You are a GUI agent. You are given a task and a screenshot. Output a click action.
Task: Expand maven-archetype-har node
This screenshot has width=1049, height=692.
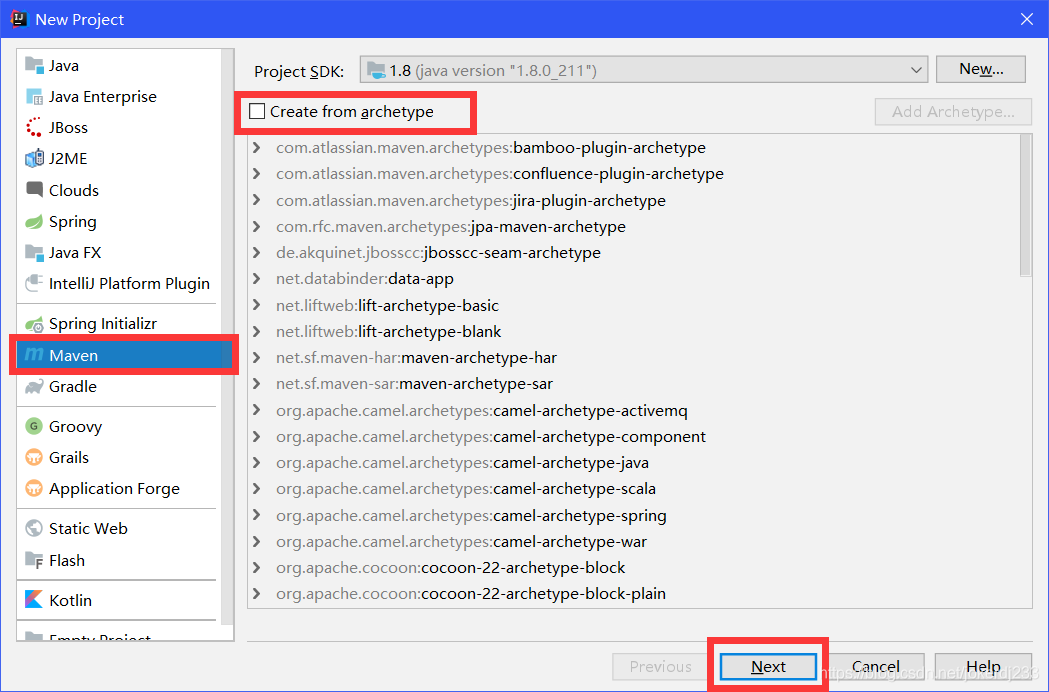click(257, 357)
